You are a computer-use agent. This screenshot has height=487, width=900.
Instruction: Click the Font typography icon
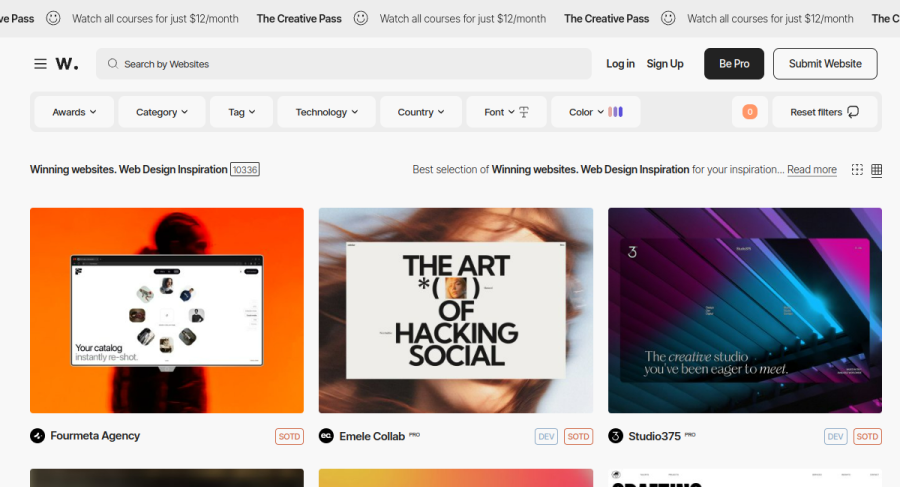[523, 112]
